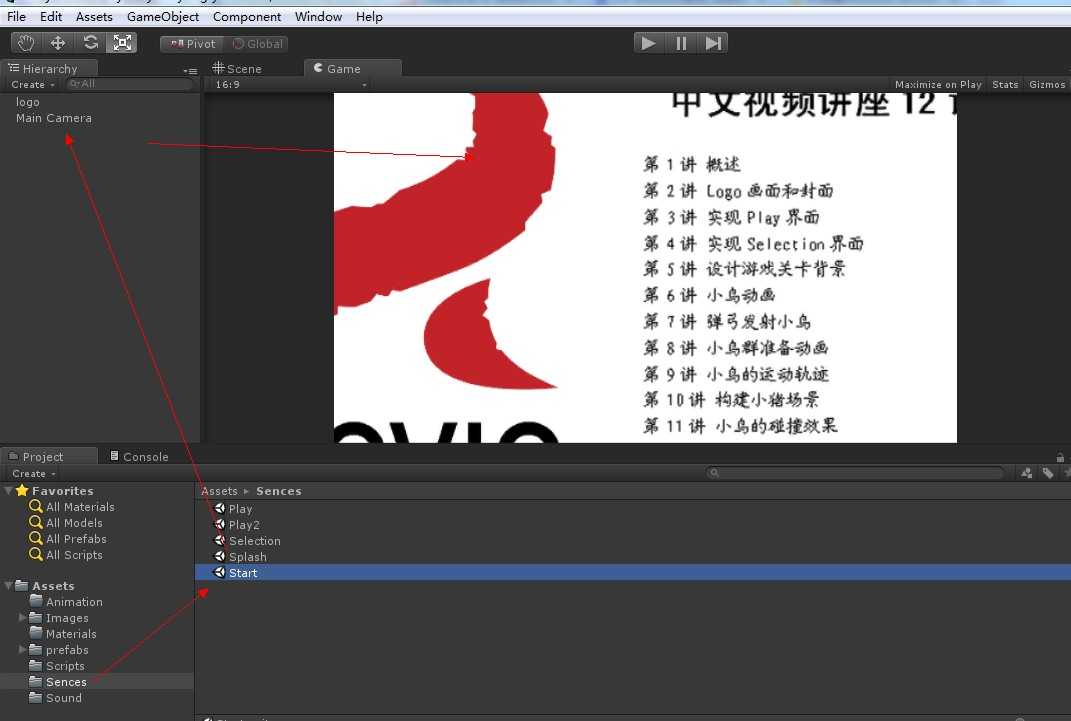The width and height of the screenshot is (1071, 721).
Task: Open the 16:9 aspect ratio dropdown
Action: tap(290, 85)
